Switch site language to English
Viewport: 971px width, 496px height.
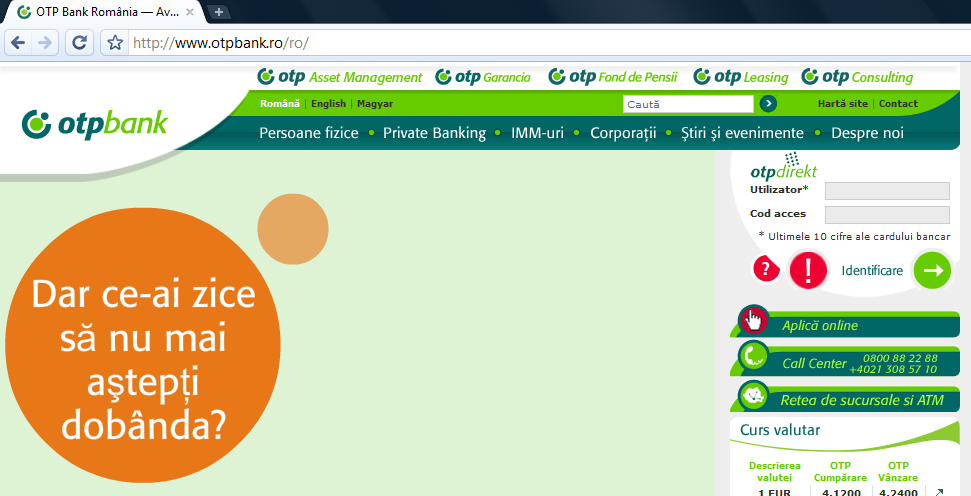click(328, 104)
